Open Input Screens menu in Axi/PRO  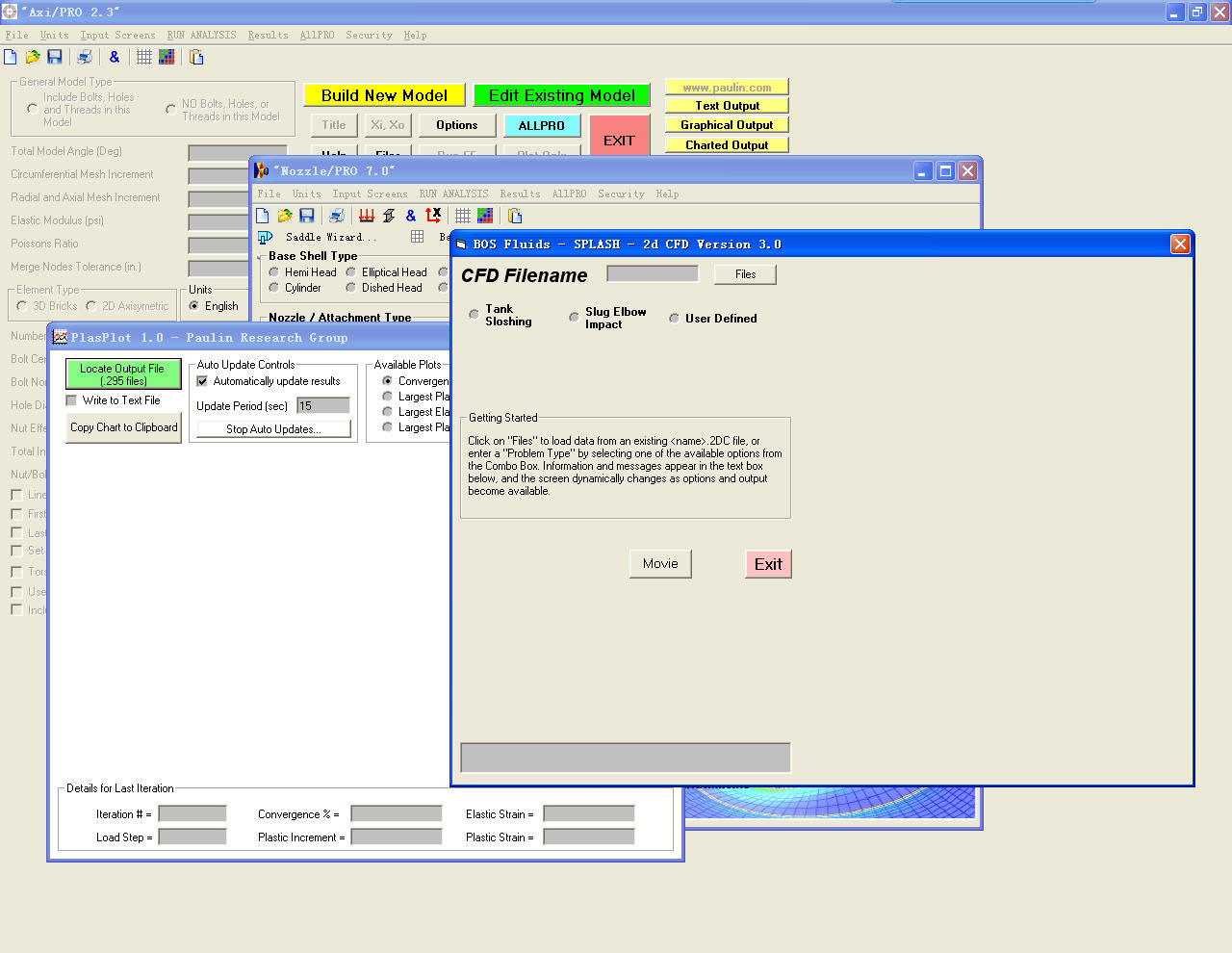tap(117, 35)
